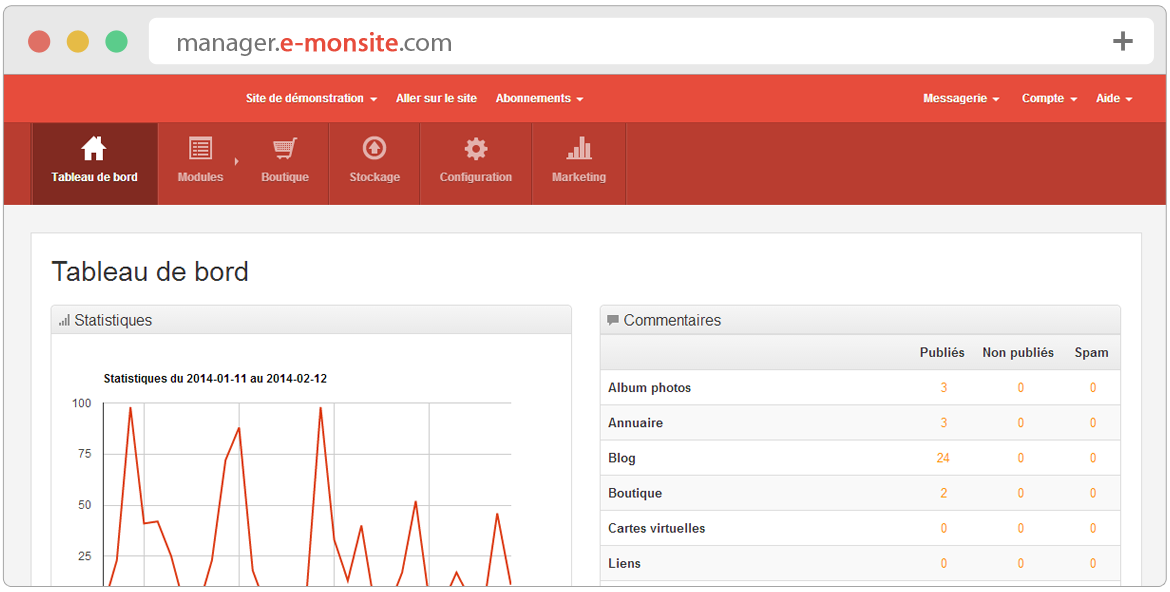The image size is (1170, 592).
Task: Expand the Site de démonstration dropdown
Action: 311,99
